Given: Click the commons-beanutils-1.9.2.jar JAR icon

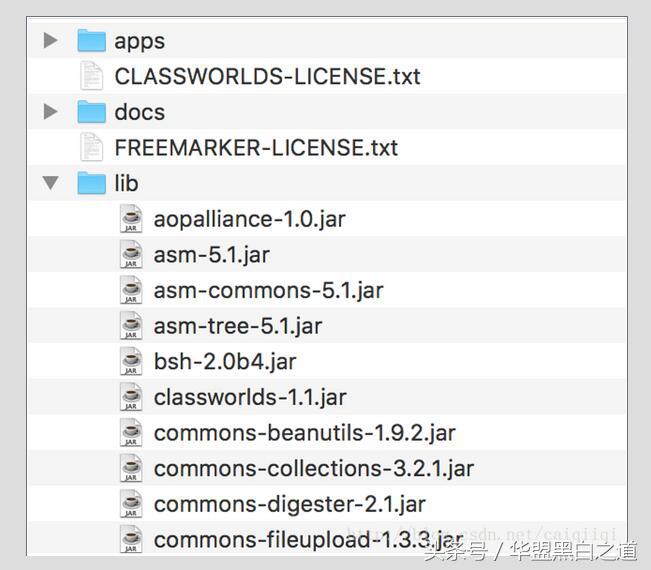Looking at the screenshot, I should tap(131, 433).
